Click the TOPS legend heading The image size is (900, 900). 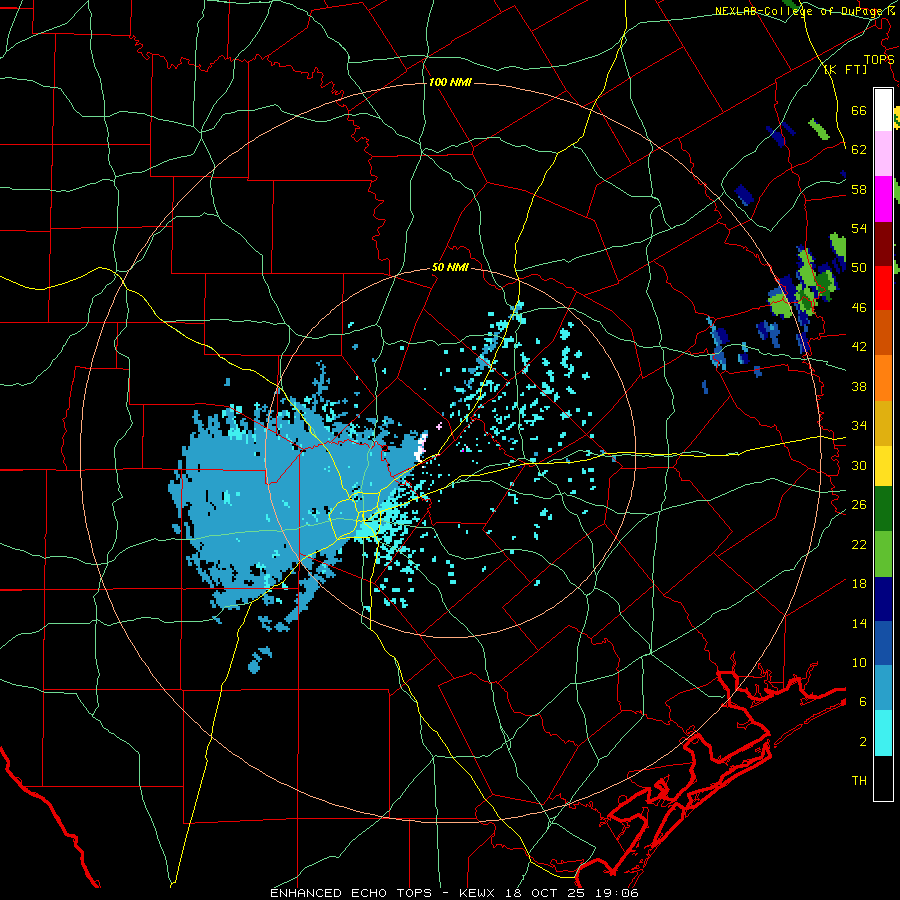879,59
